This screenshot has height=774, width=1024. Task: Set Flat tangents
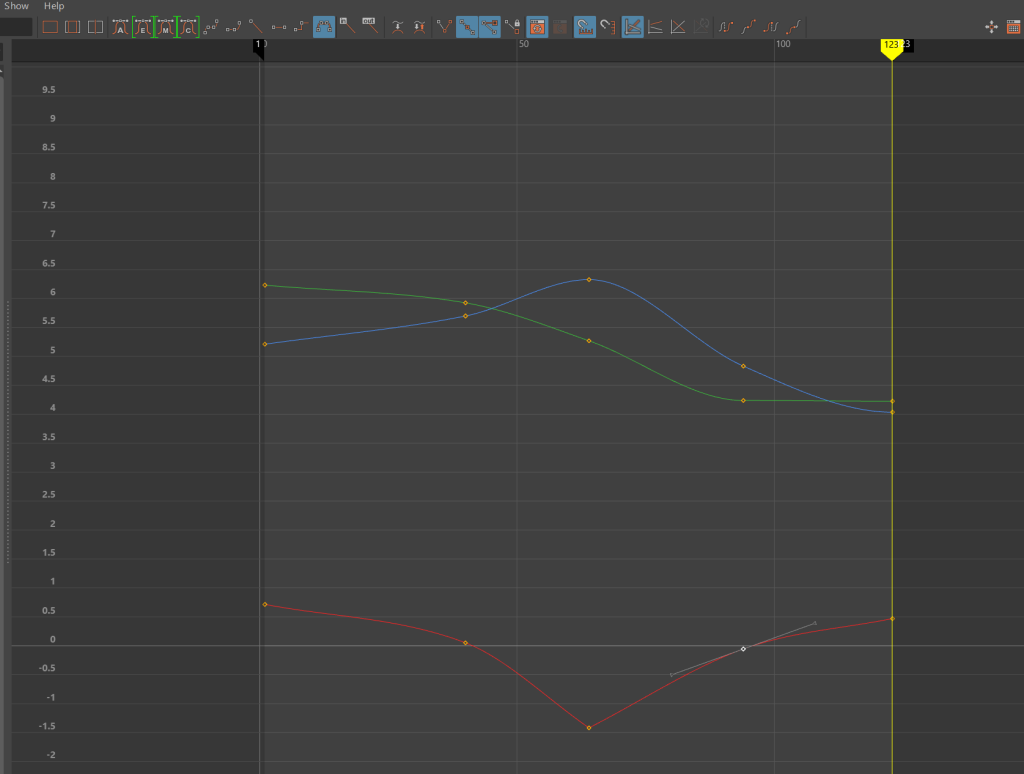click(279, 27)
